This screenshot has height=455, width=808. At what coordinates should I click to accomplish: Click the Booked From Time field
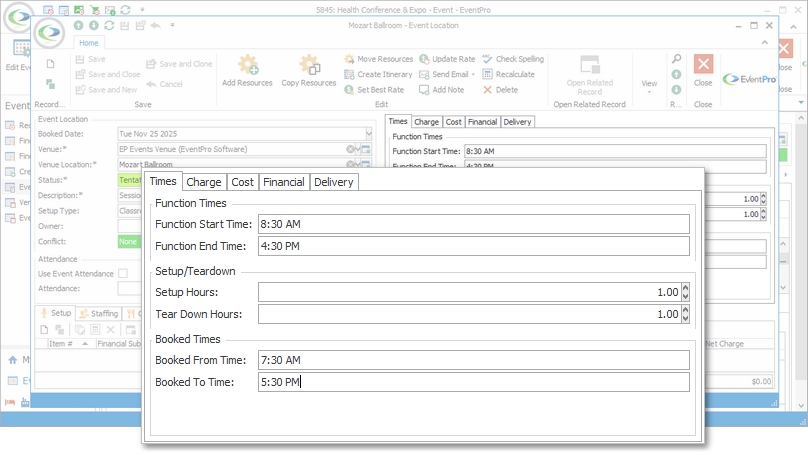474,360
